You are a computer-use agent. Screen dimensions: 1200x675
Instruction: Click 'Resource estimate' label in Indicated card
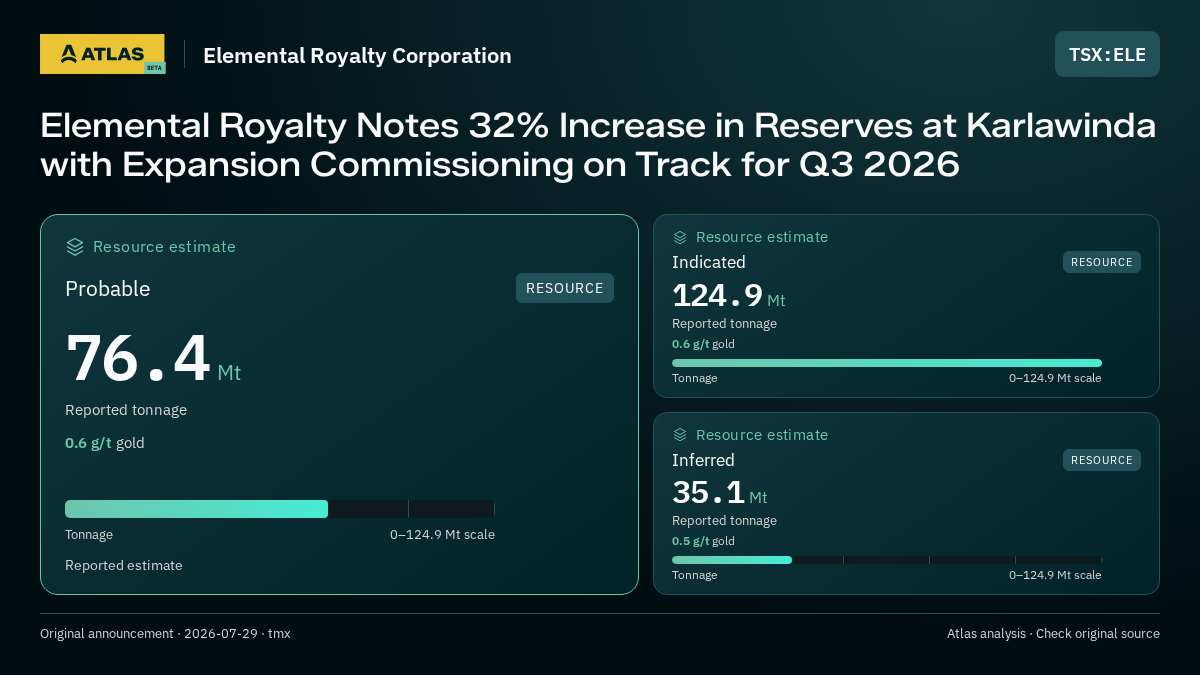[x=762, y=237]
